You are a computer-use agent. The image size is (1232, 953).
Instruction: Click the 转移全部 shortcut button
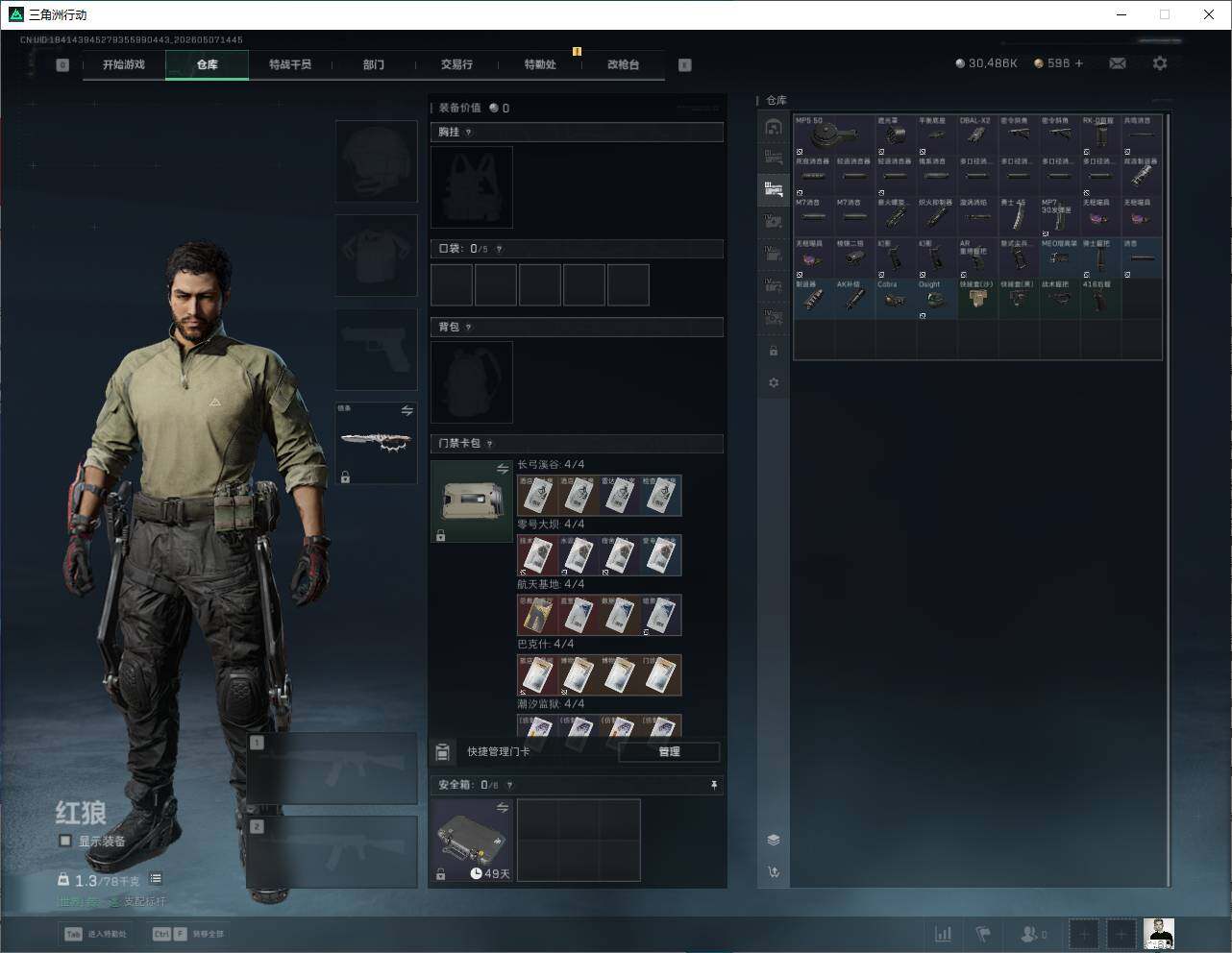[187, 934]
